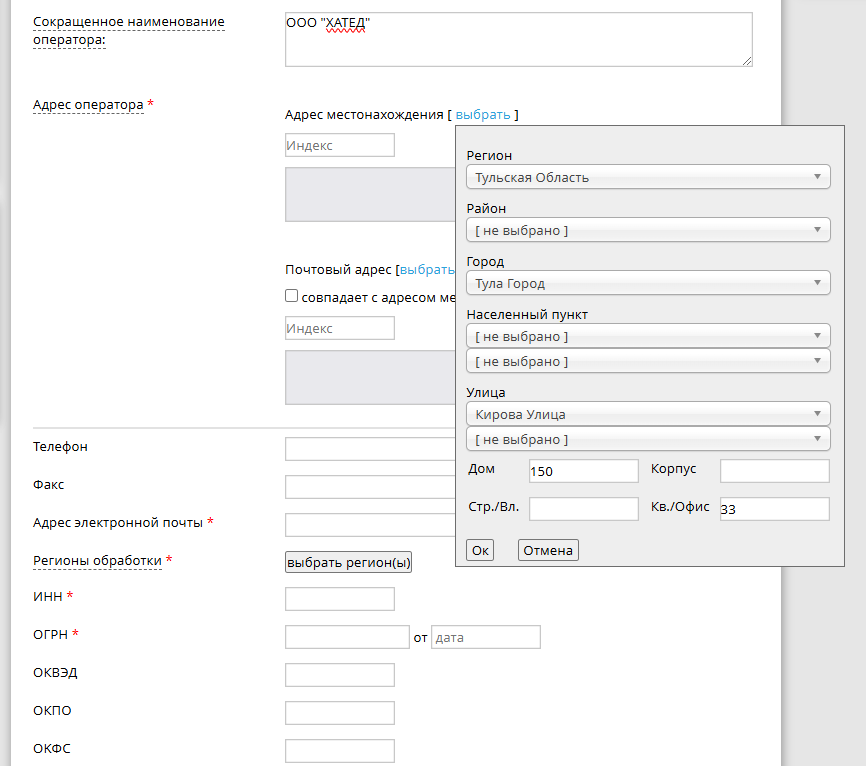Click the Корпус input field
This screenshot has height=766, width=866.
click(774, 471)
